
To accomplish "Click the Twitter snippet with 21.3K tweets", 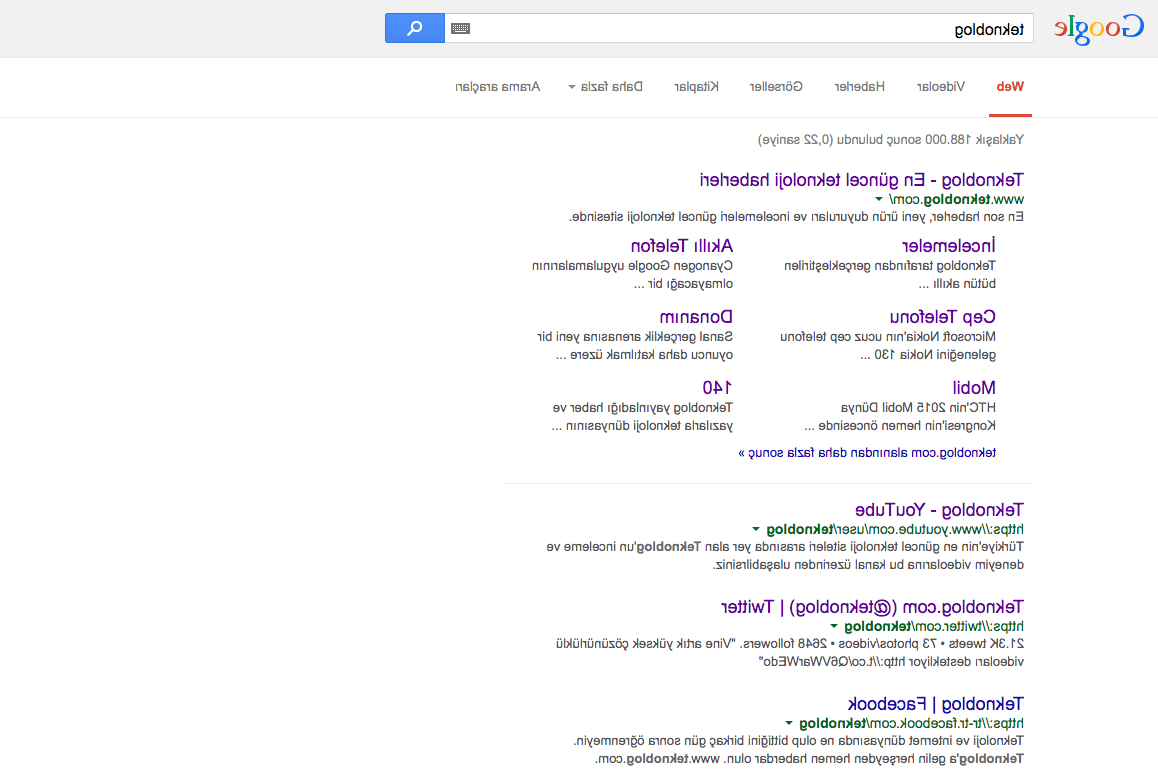I will [x=790, y=652].
